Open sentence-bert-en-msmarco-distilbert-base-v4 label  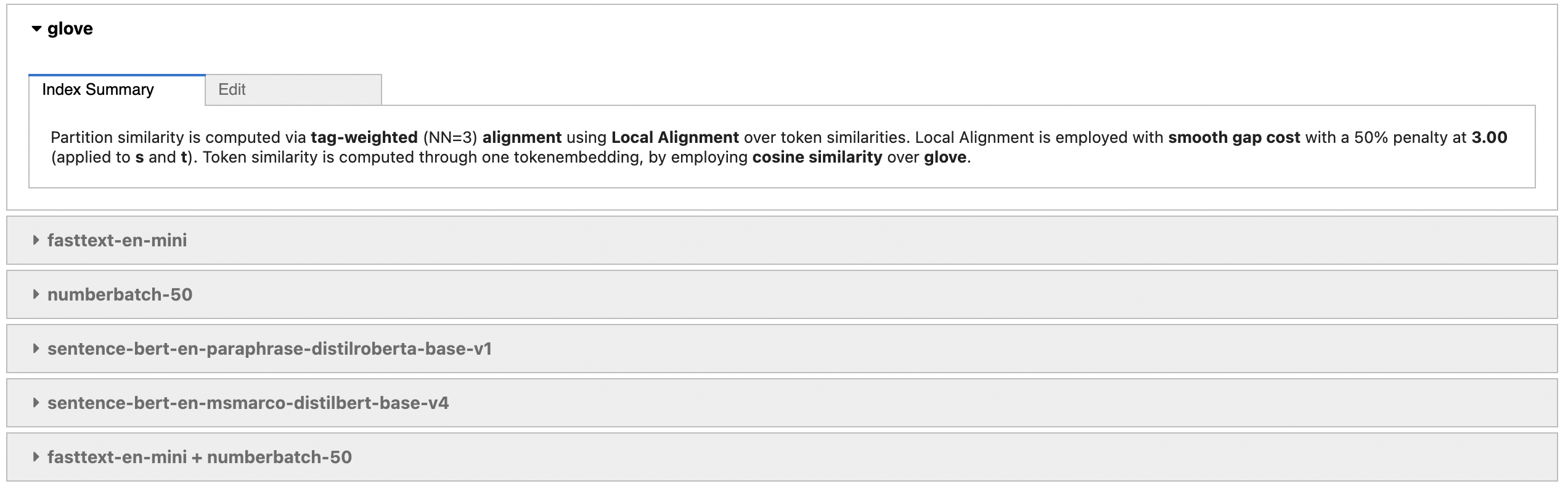(x=248, y=403)
